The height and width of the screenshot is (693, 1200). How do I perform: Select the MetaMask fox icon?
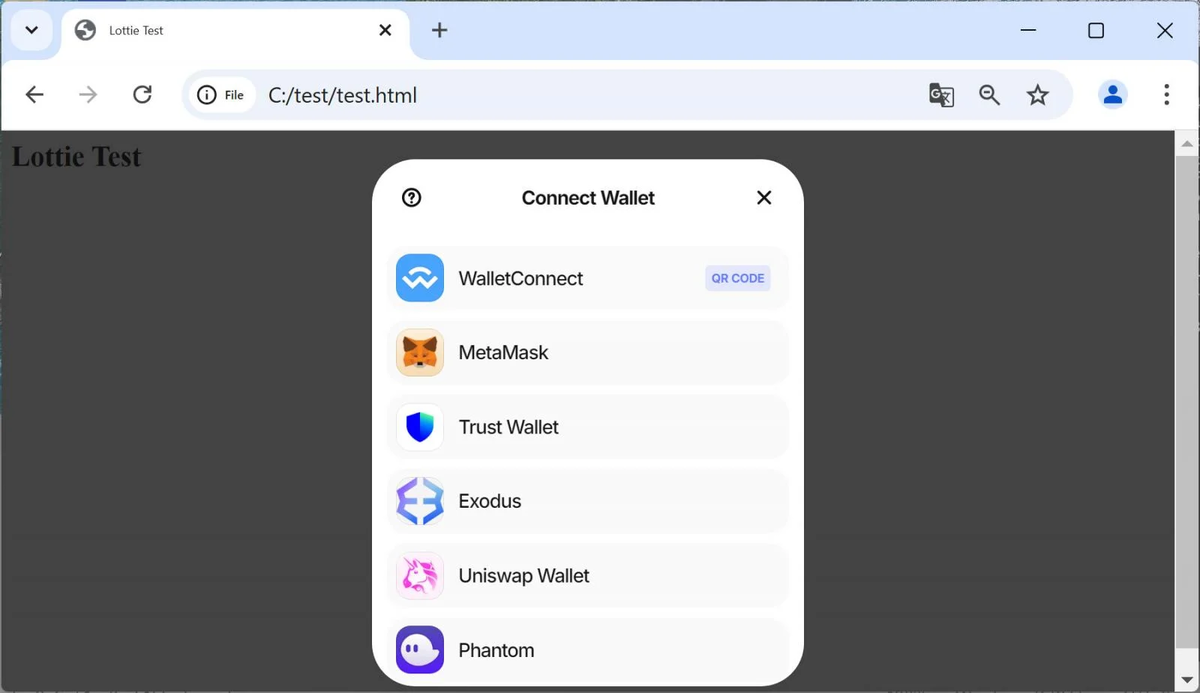click(420, 352)
